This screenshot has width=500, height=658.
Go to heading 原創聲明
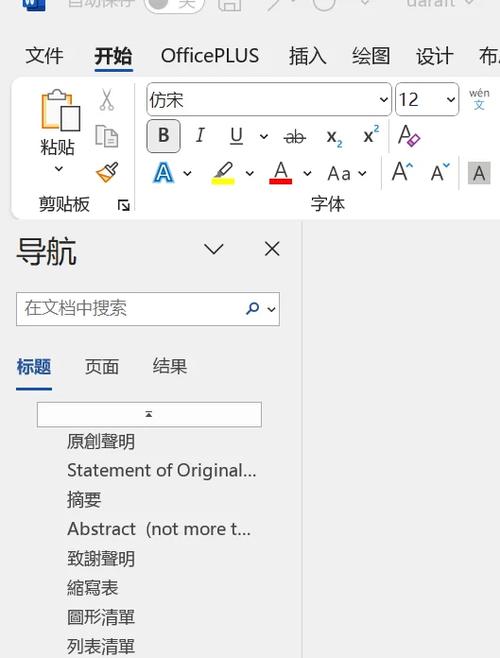[101, 441]
